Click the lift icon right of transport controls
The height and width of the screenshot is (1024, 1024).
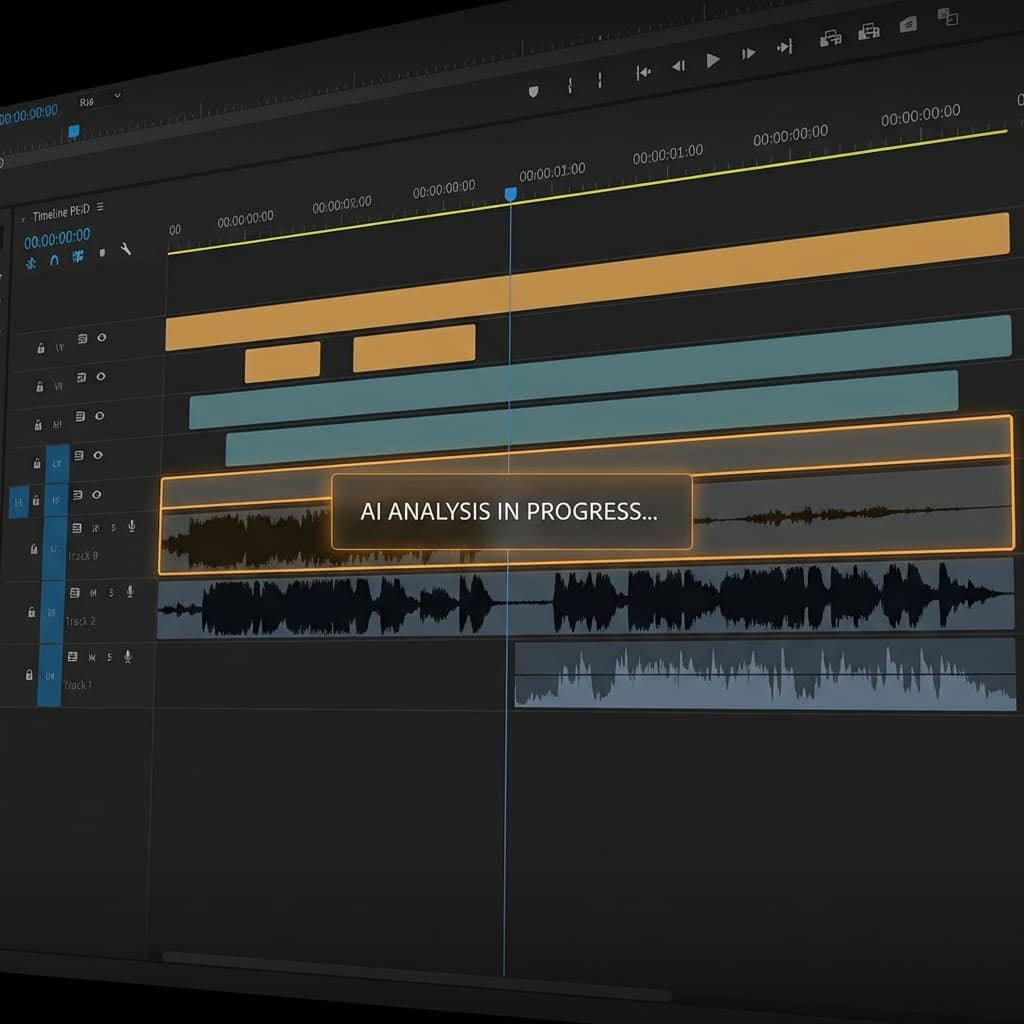(x=830, y=39)
